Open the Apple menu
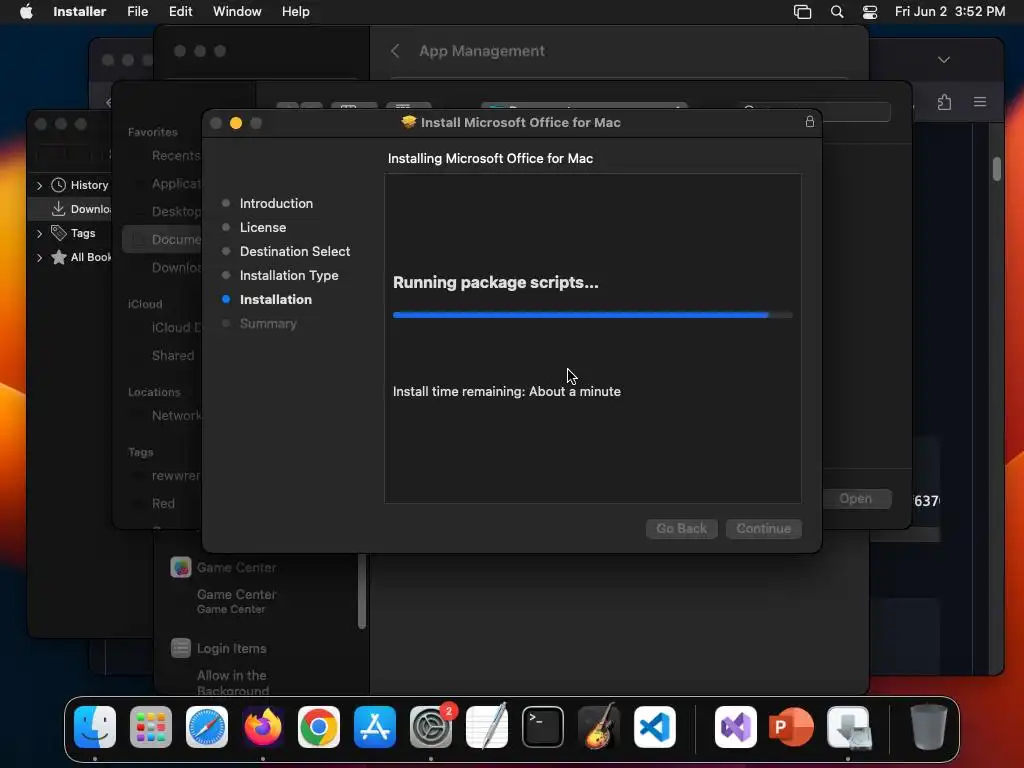Viewport: 1024px width, 768px height. 26,11
